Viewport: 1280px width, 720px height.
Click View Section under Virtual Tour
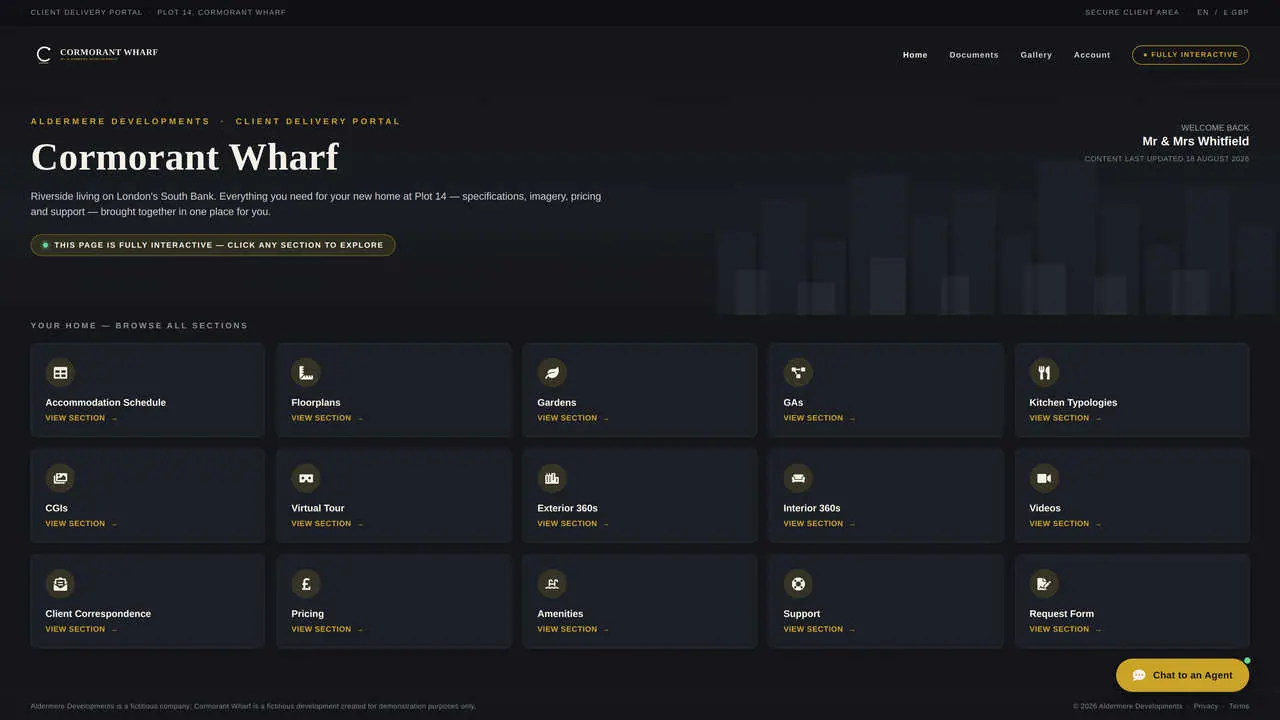click(x=327, y=524)
